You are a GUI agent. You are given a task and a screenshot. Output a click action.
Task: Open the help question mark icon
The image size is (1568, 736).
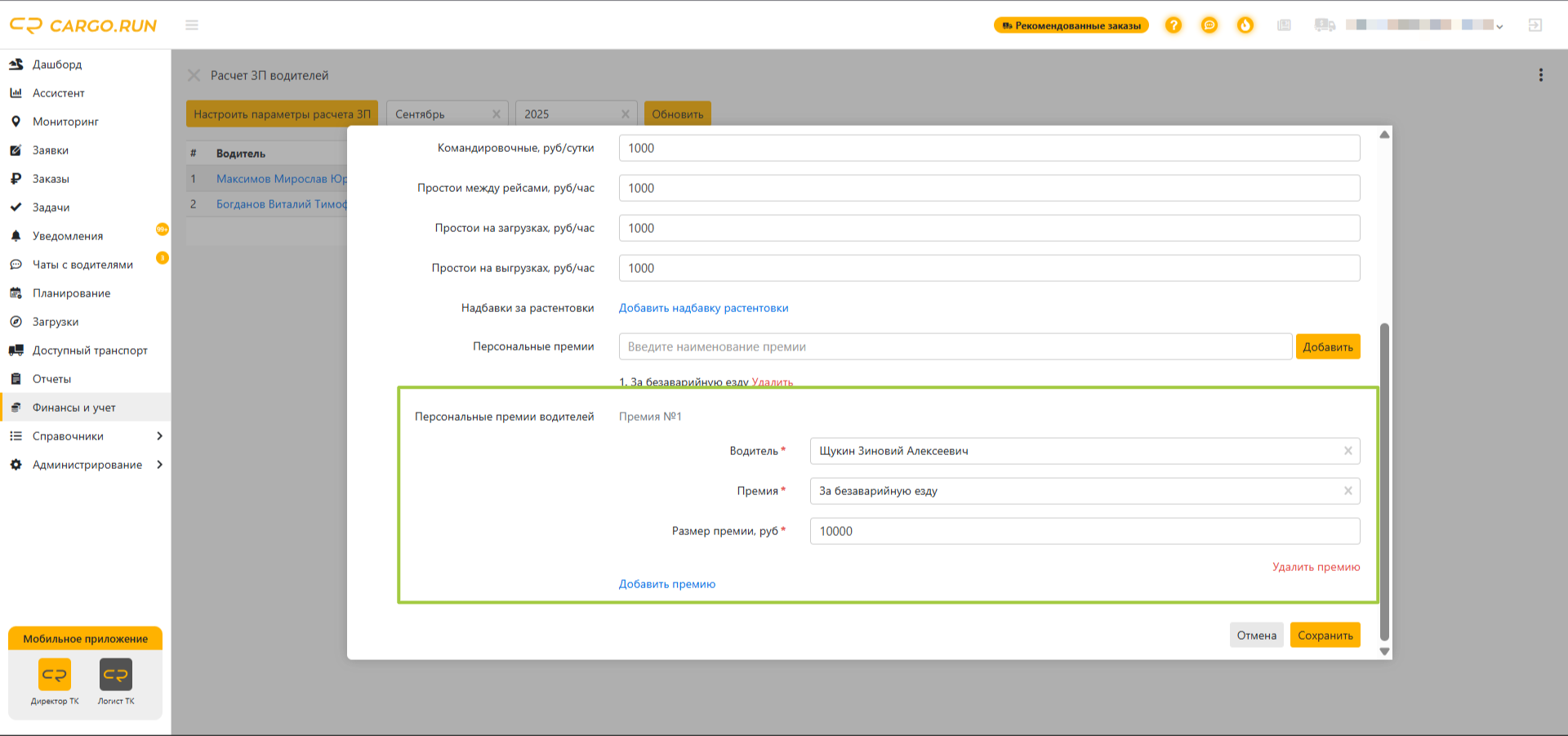[x=1174, y=25]
